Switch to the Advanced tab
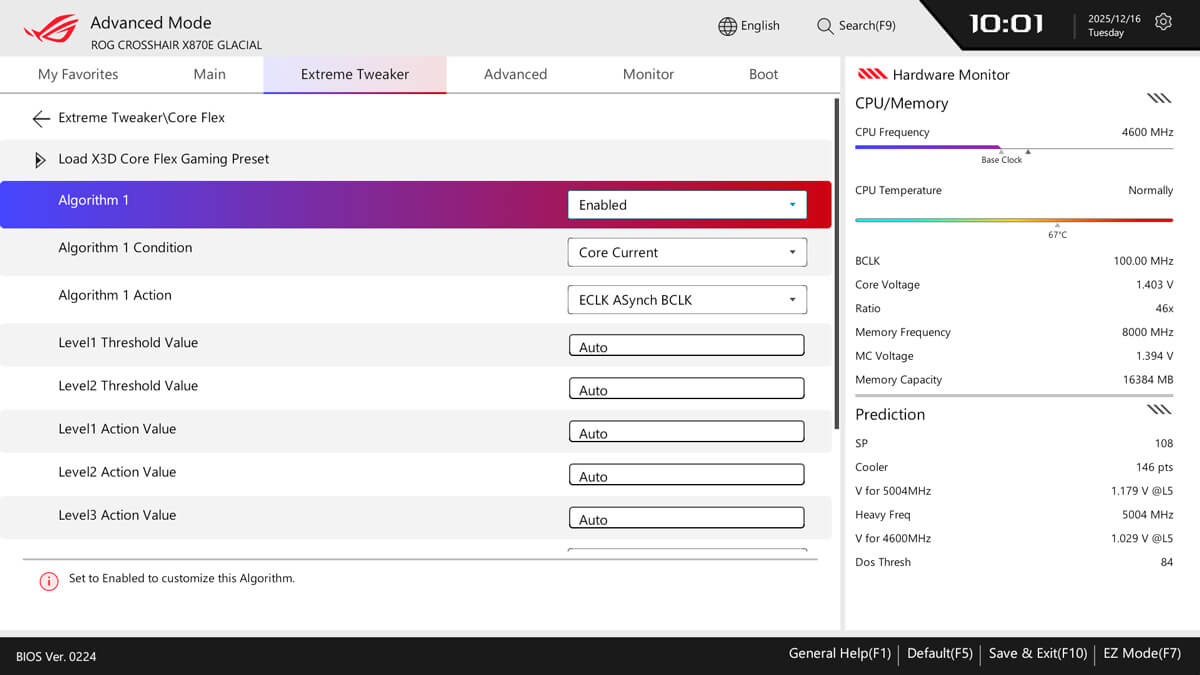Image resolution: width=1200 pixels, height=675 pixels. click(x=515, y=74)
